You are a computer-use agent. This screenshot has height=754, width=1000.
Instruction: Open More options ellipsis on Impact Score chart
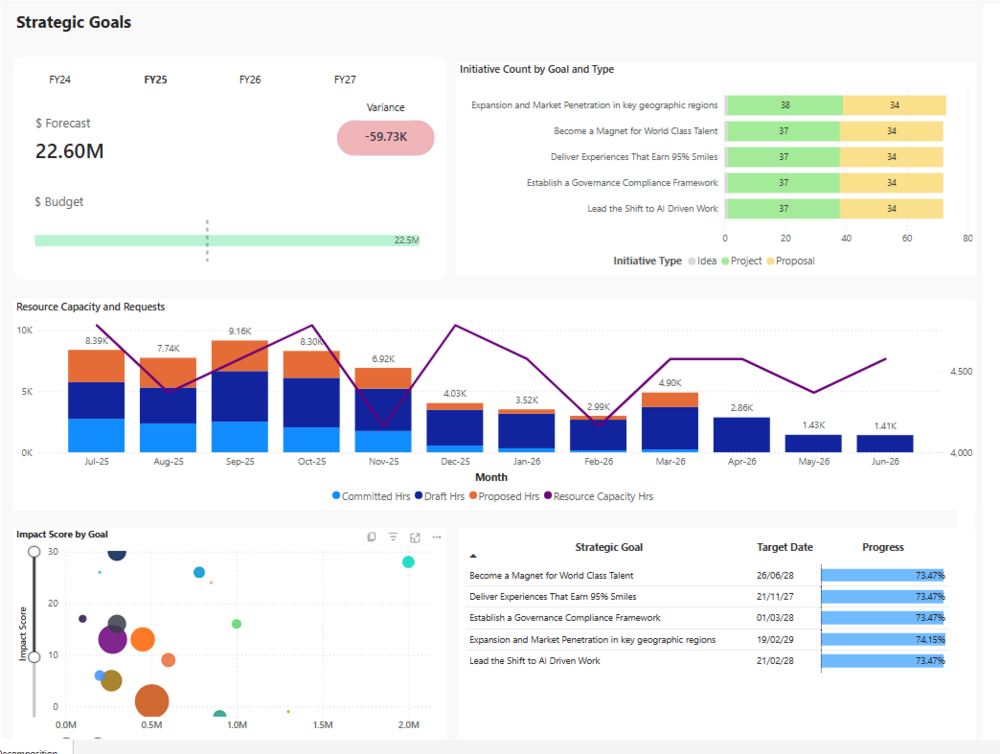coord(437,537)
